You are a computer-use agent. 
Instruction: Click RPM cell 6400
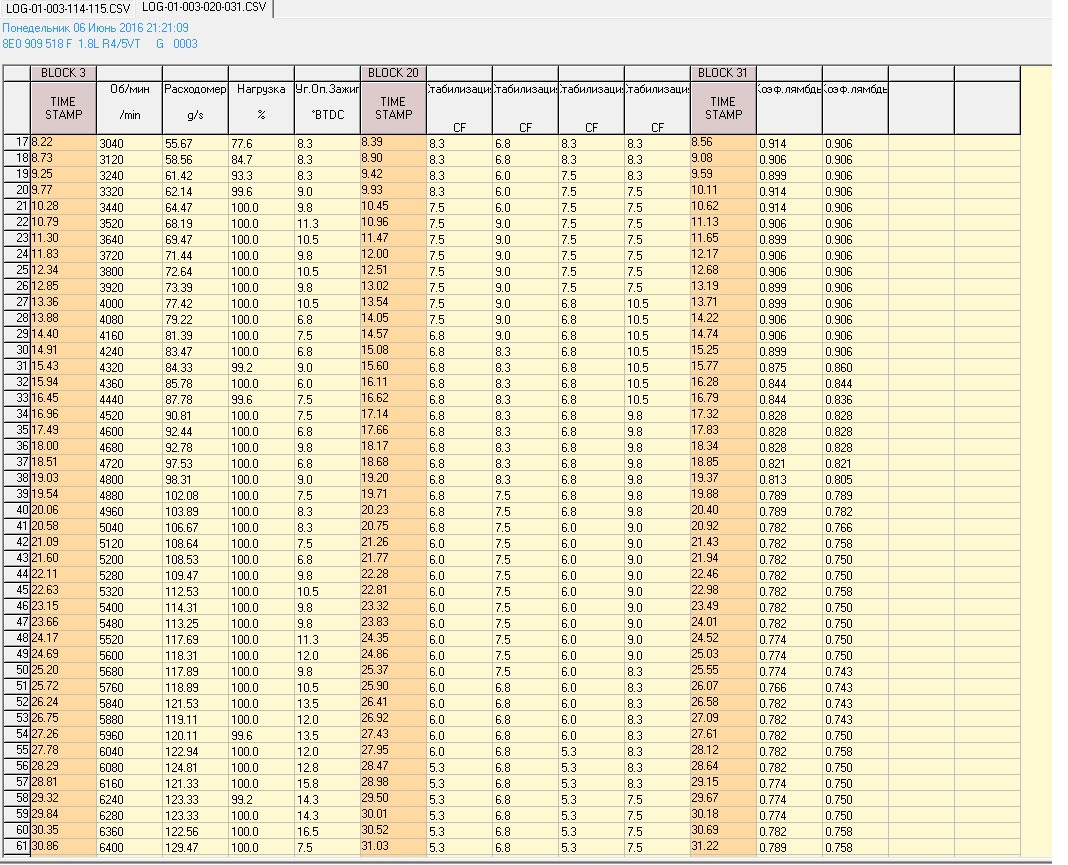click(x=129, y=847)
